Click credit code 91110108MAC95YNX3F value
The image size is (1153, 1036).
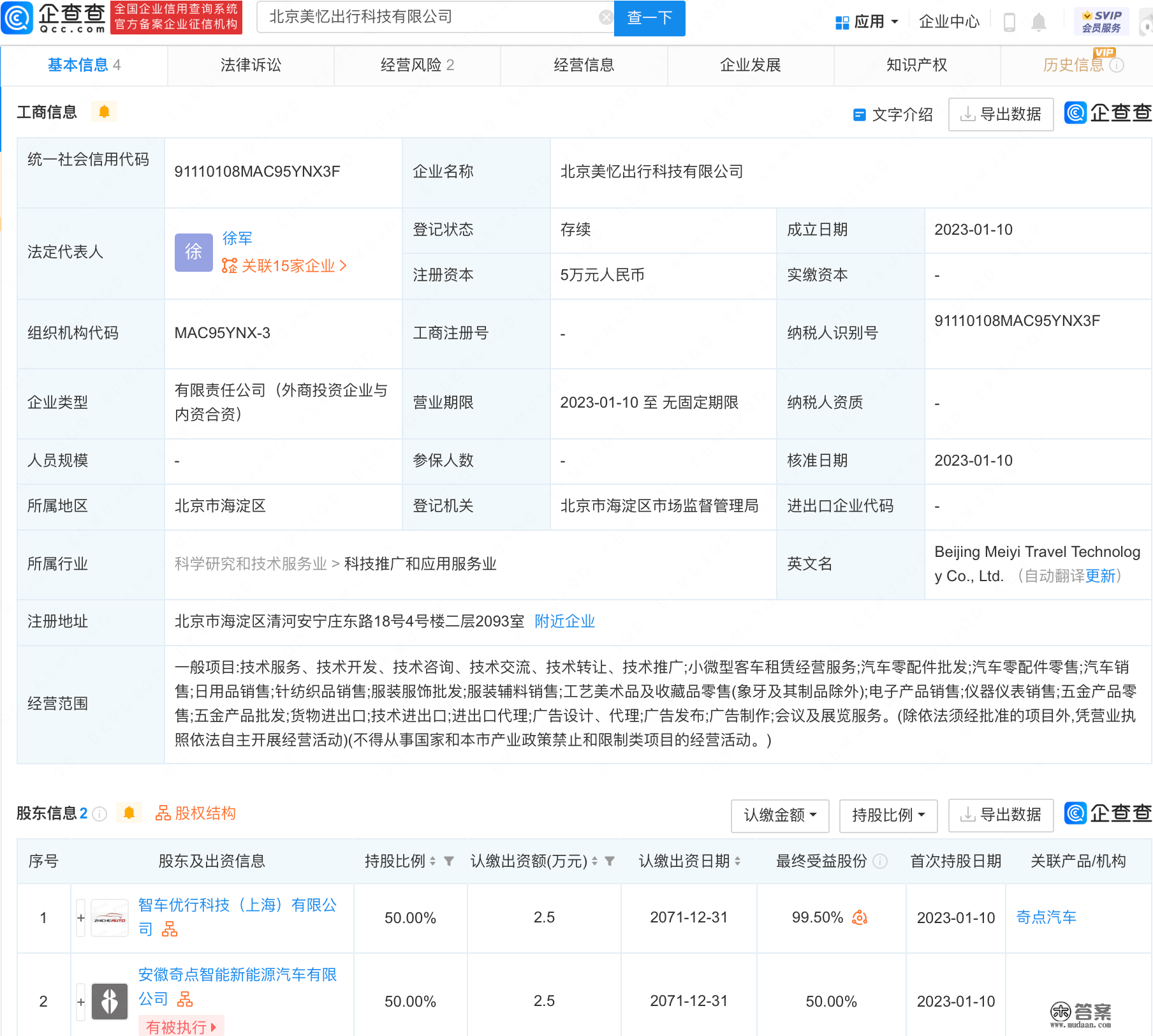pyautogui.click(x=257, y=172)
